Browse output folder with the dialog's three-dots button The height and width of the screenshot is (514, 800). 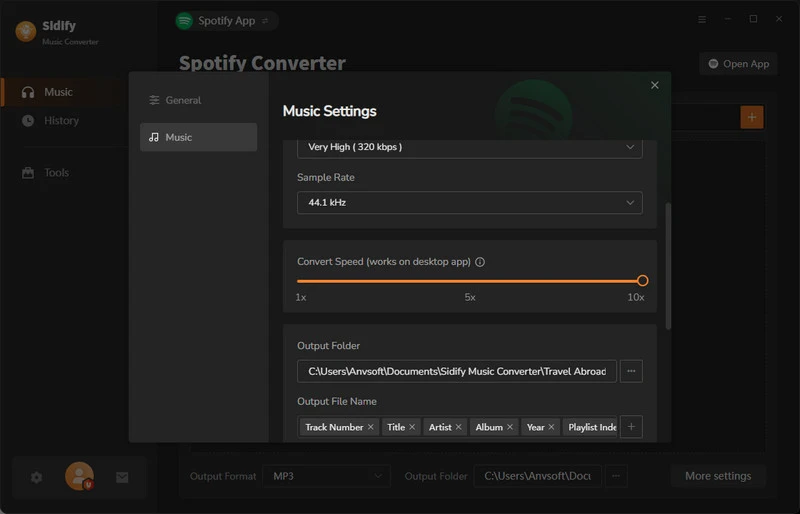click(631, 371)
